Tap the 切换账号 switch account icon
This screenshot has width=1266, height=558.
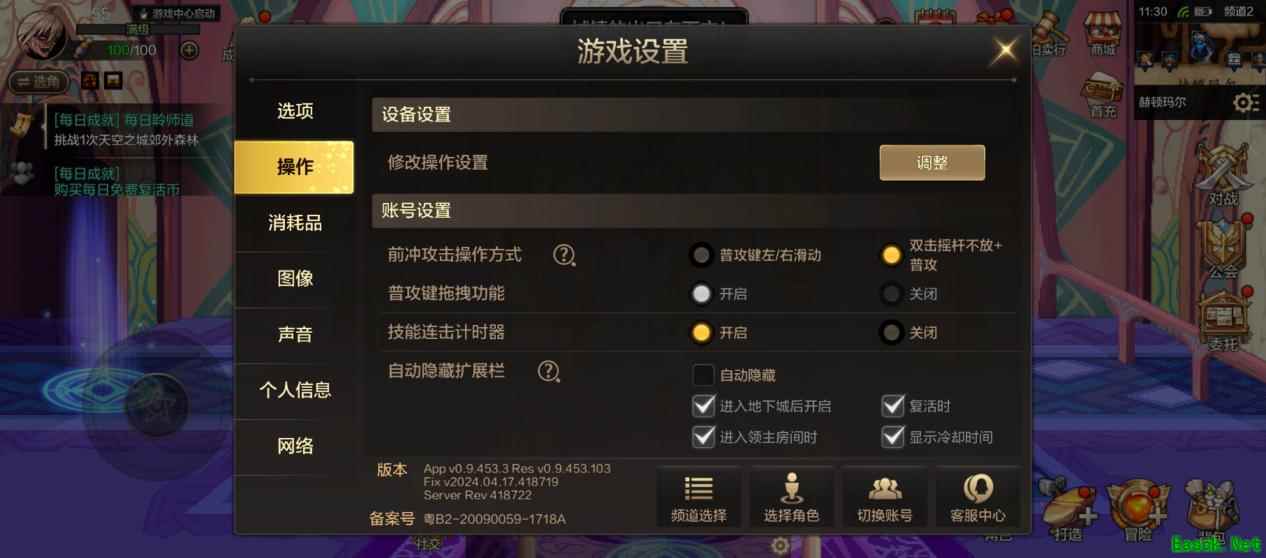click(885, 497)
